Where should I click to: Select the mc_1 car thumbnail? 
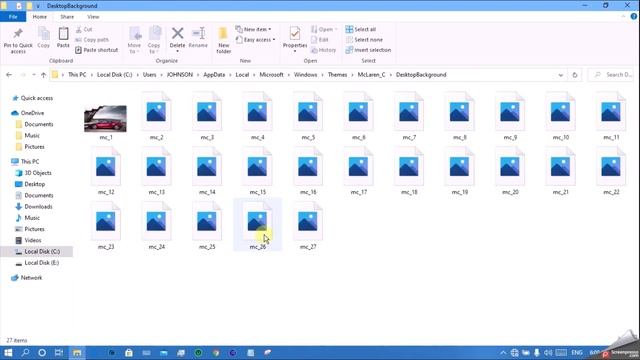(x=105, y=118)
